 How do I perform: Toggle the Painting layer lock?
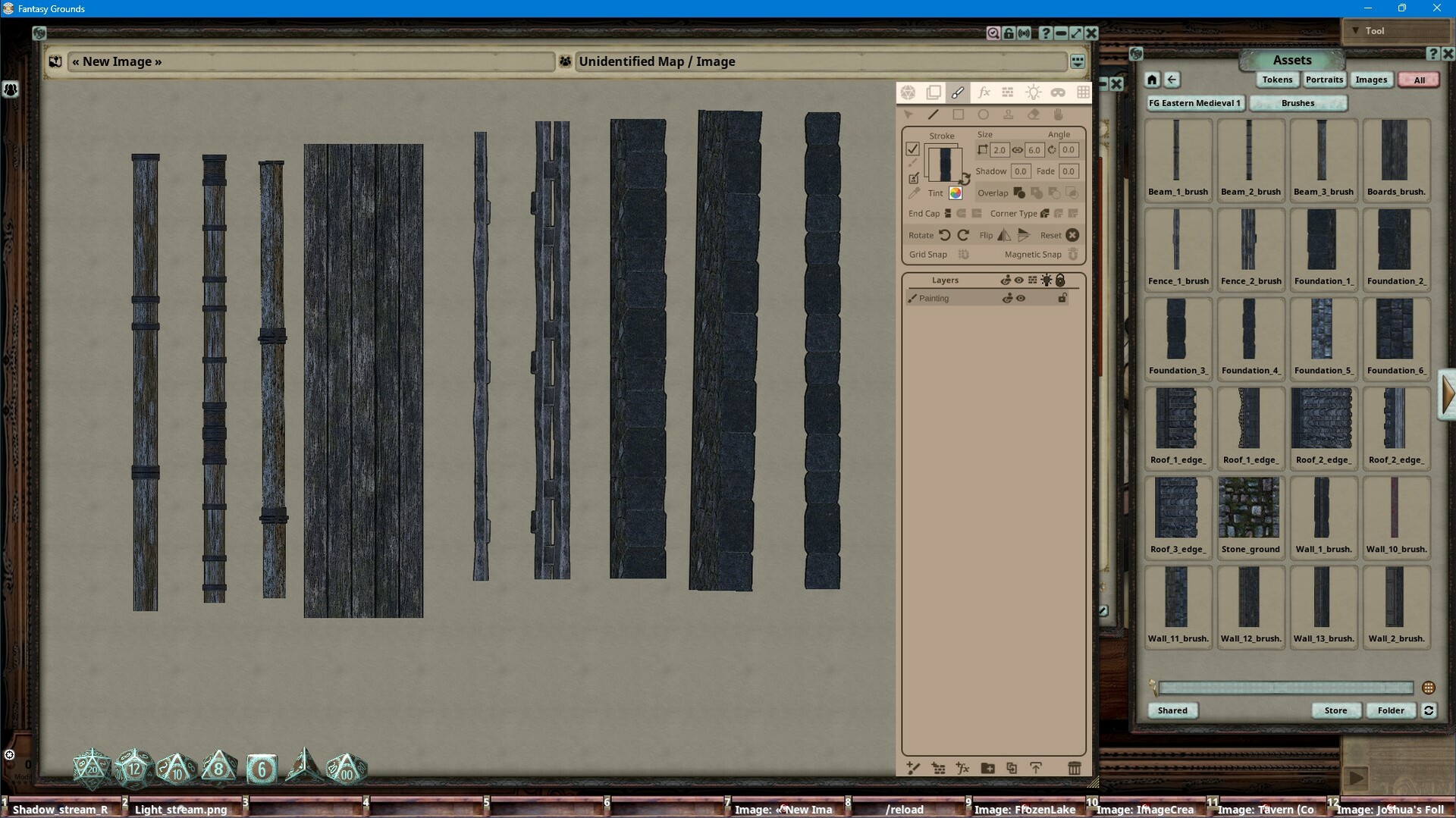[x=1062, y=299]
